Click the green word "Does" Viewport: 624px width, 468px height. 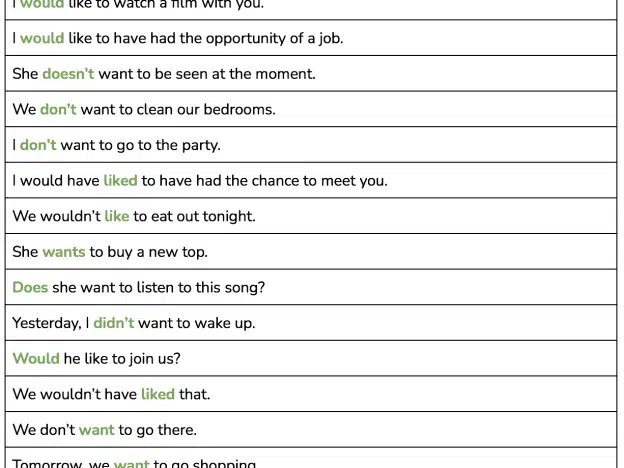coord(30,287)
